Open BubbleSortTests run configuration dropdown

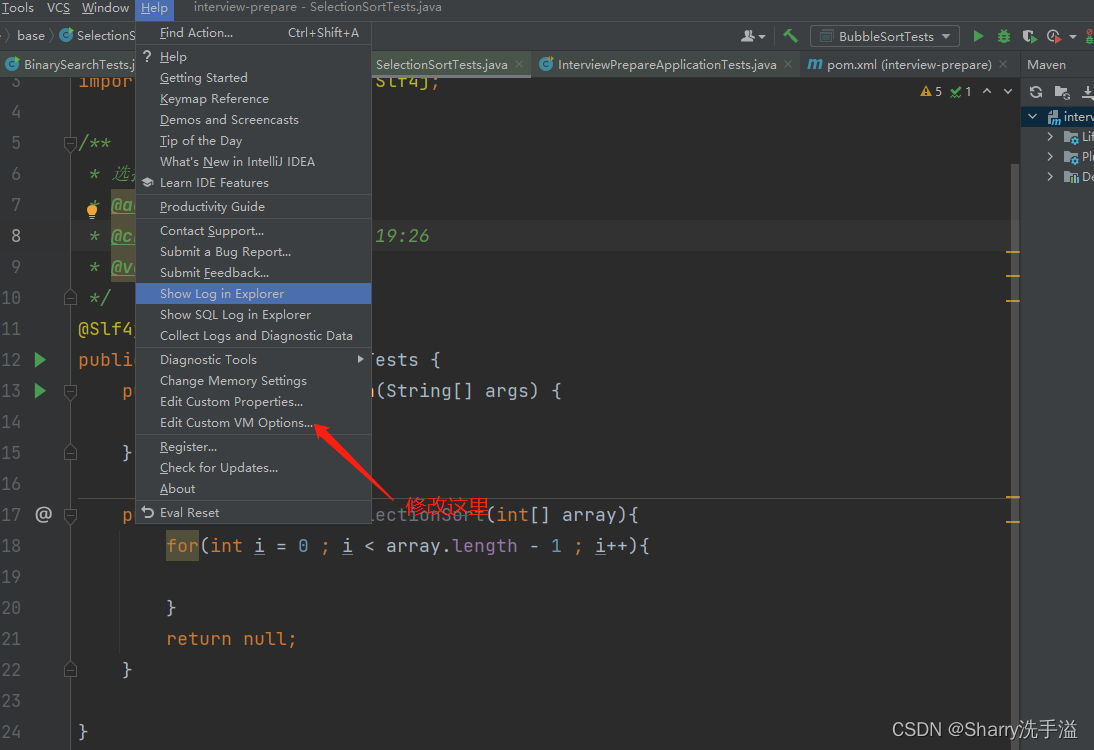point(885,36)
